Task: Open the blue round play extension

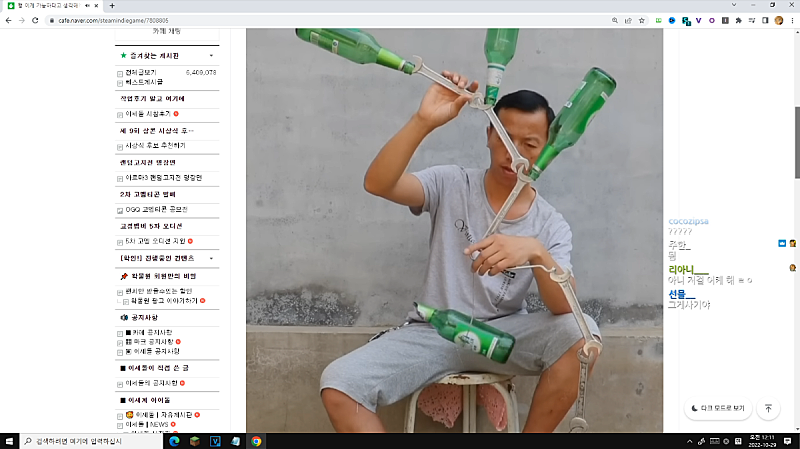Action: pyautogui.click(x=672, y=20)
